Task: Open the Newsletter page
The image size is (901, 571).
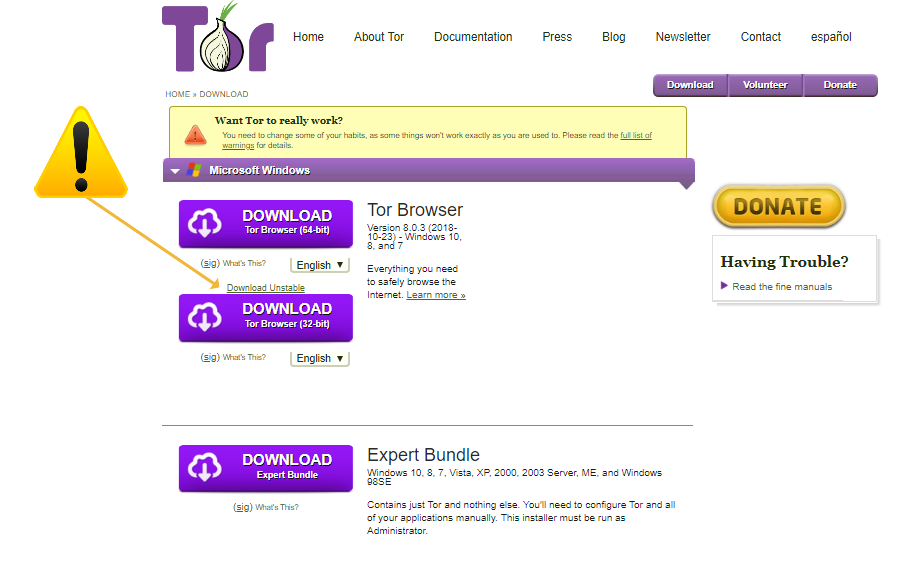Action: 683,37
